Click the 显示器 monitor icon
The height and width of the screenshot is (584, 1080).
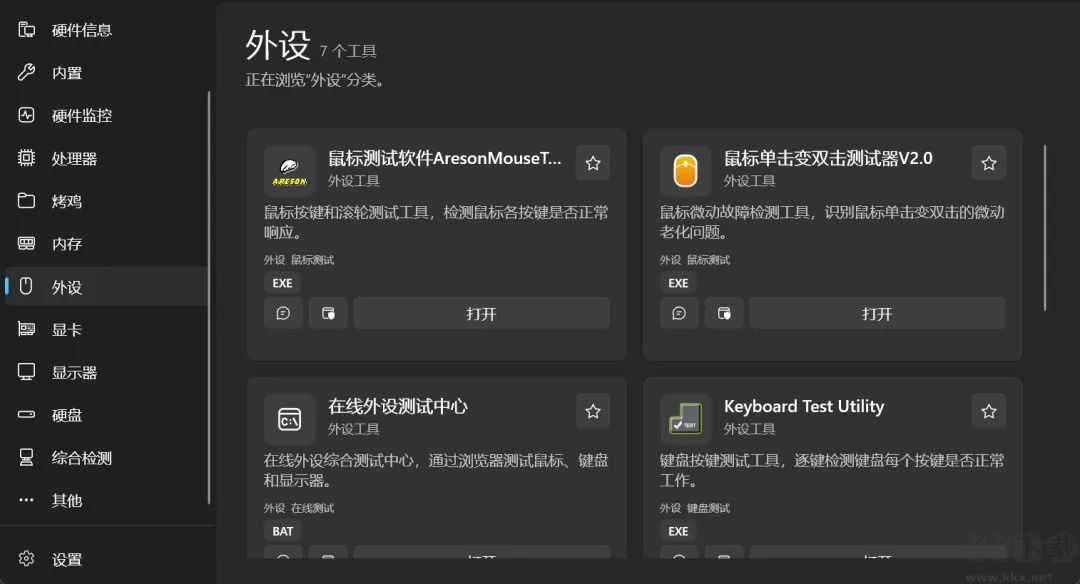pos(26,372)
